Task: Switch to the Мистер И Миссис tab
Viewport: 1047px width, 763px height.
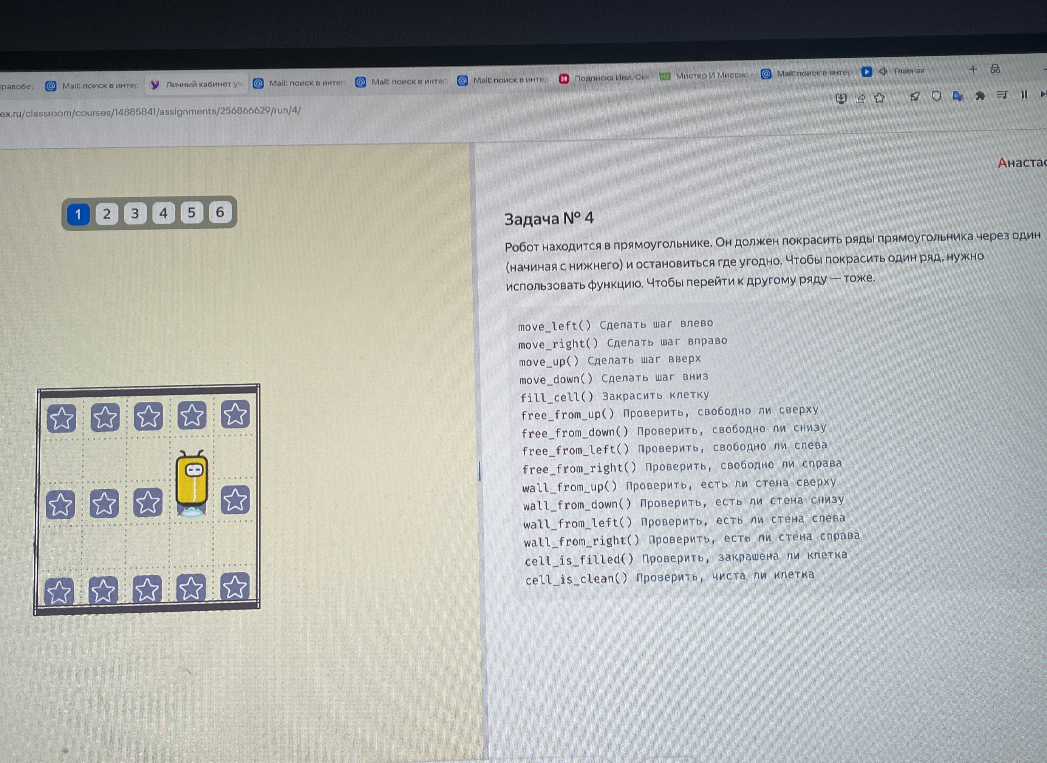Action: 704,75
